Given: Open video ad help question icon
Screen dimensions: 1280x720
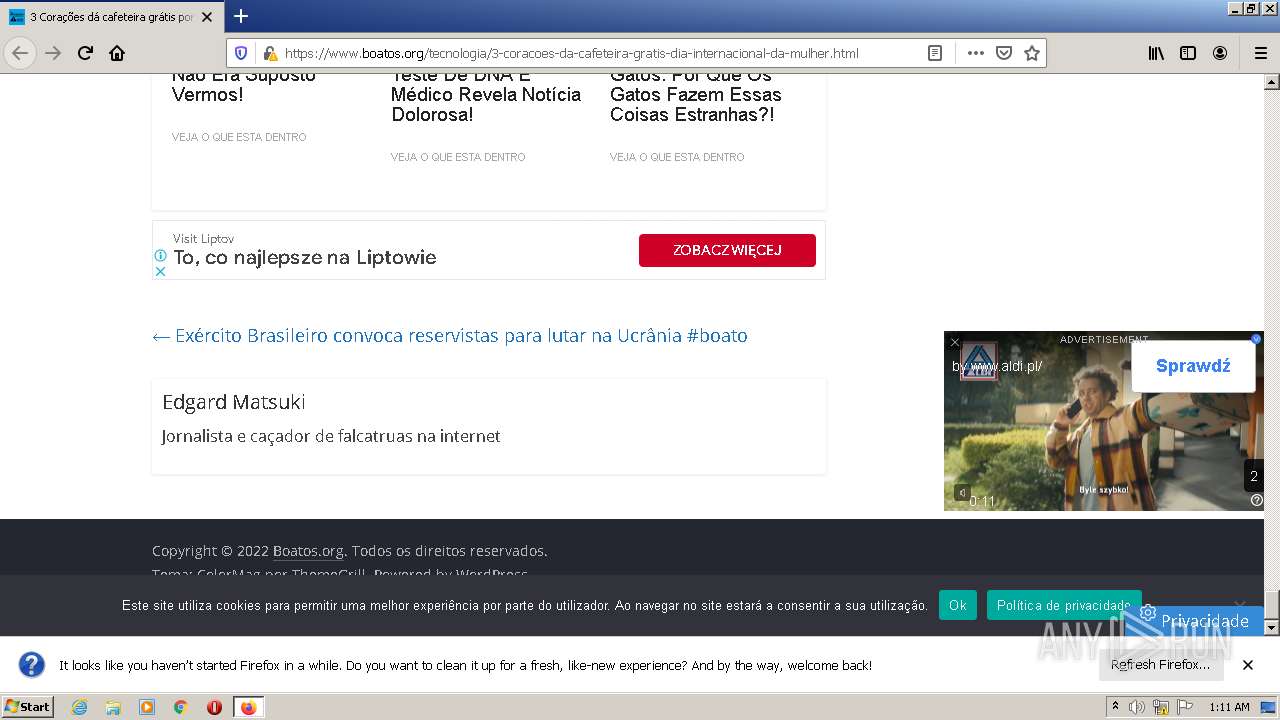Looking at the screenshot, I should pyautogui.click(x=1256, y=500).
